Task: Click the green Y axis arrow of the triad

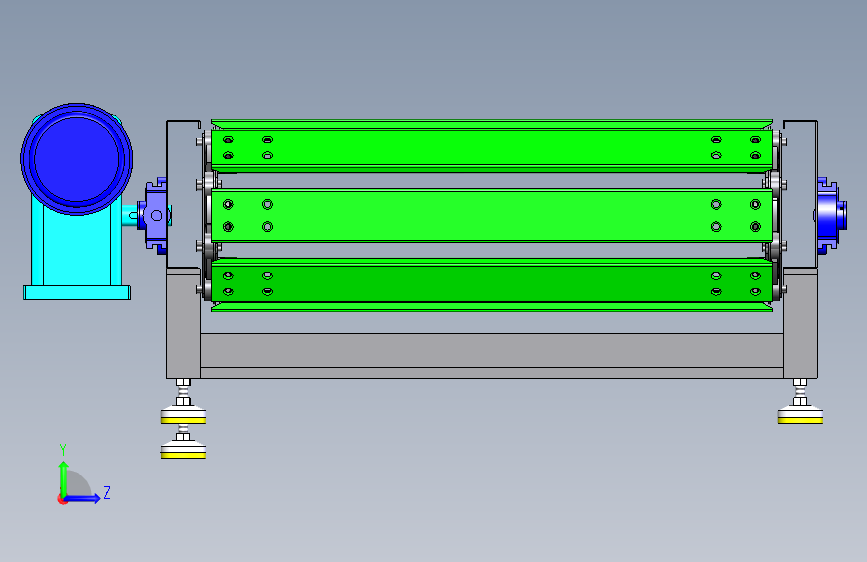Action: (64, 479)
